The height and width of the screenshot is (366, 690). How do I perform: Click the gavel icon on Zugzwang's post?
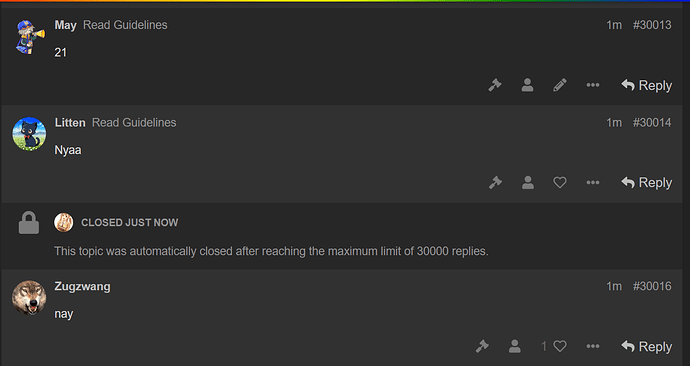tap(482, 347)
